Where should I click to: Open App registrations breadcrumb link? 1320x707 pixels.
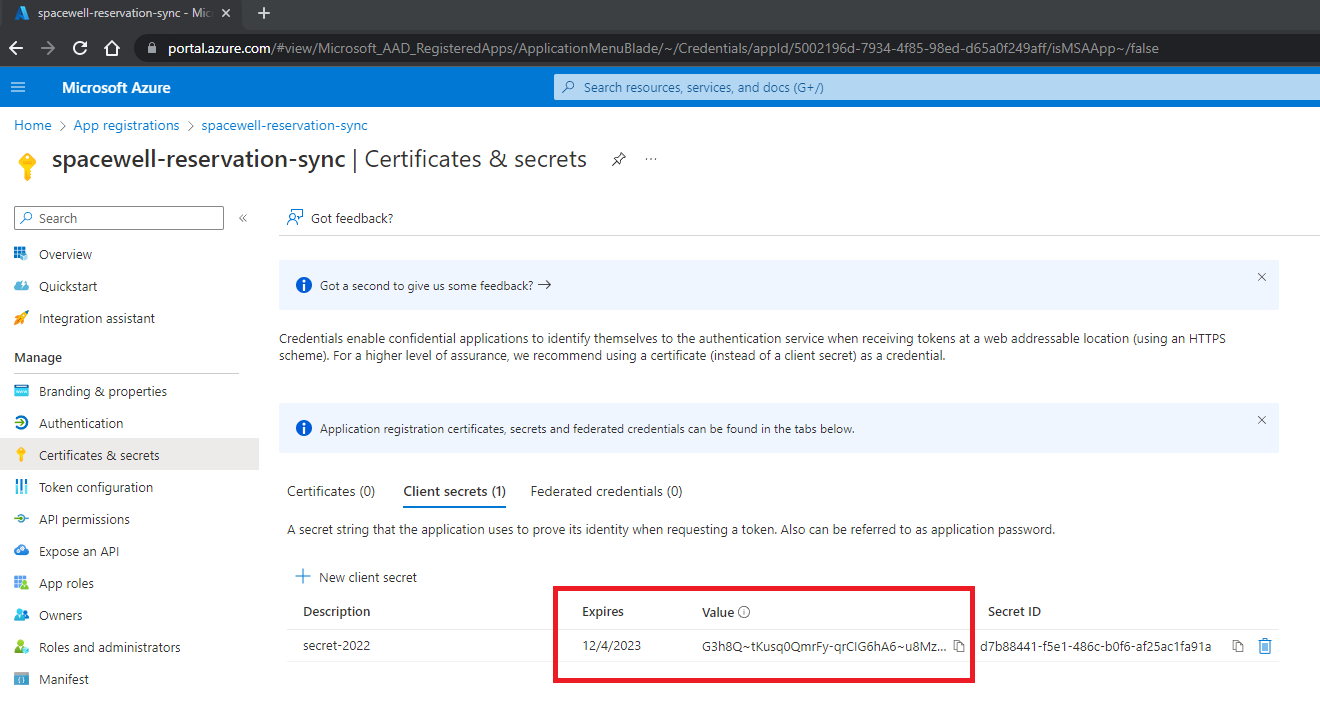click(126, 125)
